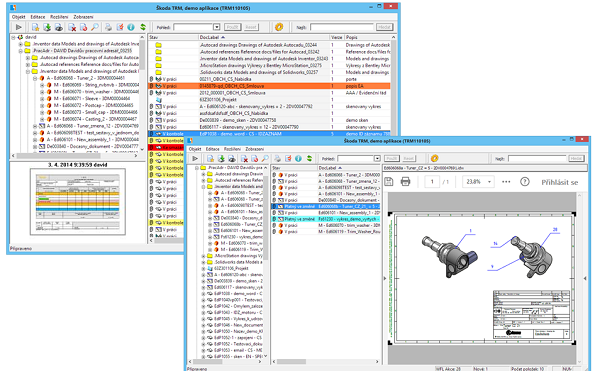Click the Reset button in back window

click(251, 27)
